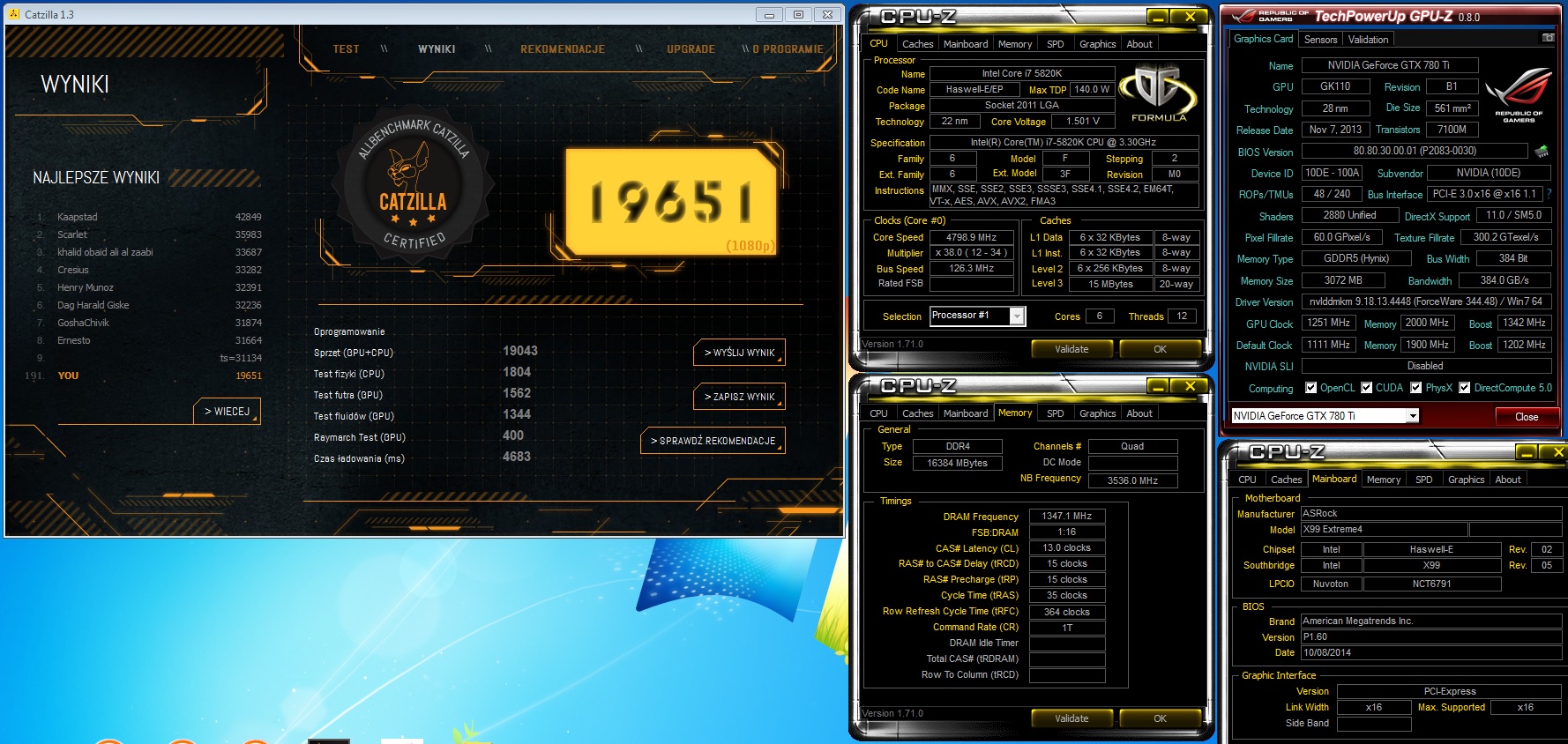Click the BIOS save chip icon in GPU-Z
Image resolution: width=1568 pixels, height=744 pixels.
[1542, 152]
